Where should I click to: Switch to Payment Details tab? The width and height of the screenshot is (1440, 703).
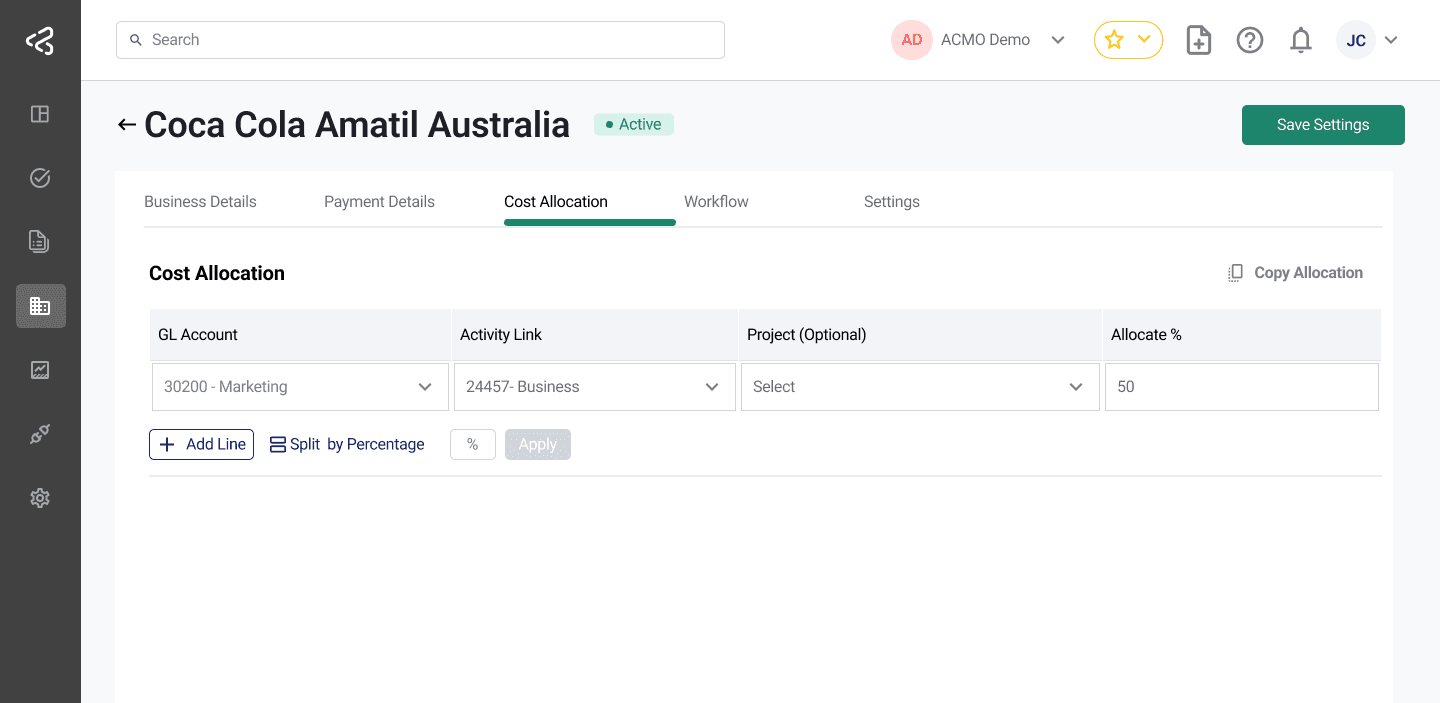click(379, 201)
